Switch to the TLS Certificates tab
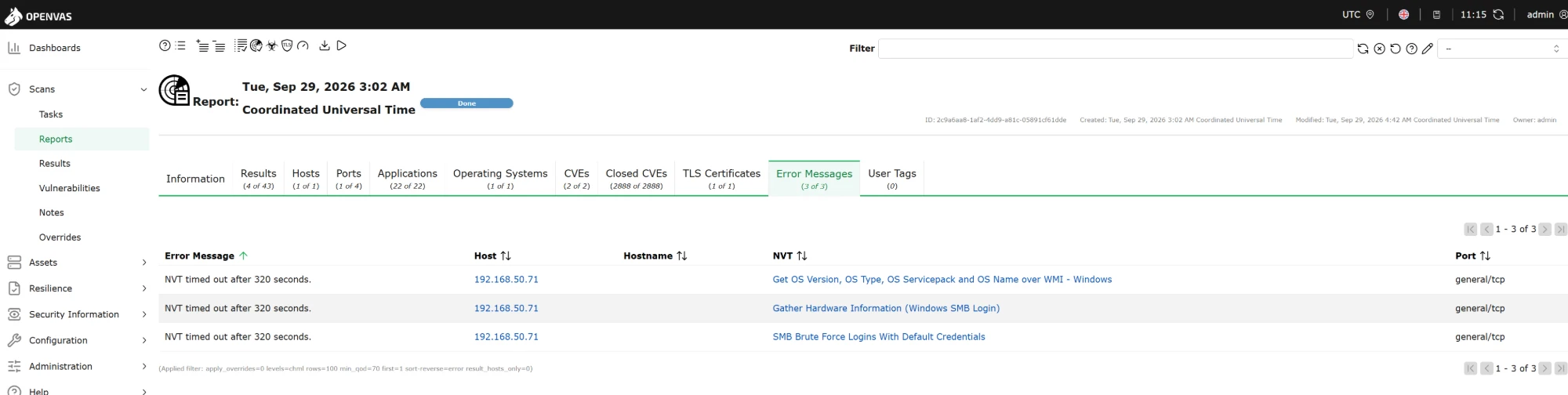This screenshot has height=395, width=1568. (x=721, y=179)
